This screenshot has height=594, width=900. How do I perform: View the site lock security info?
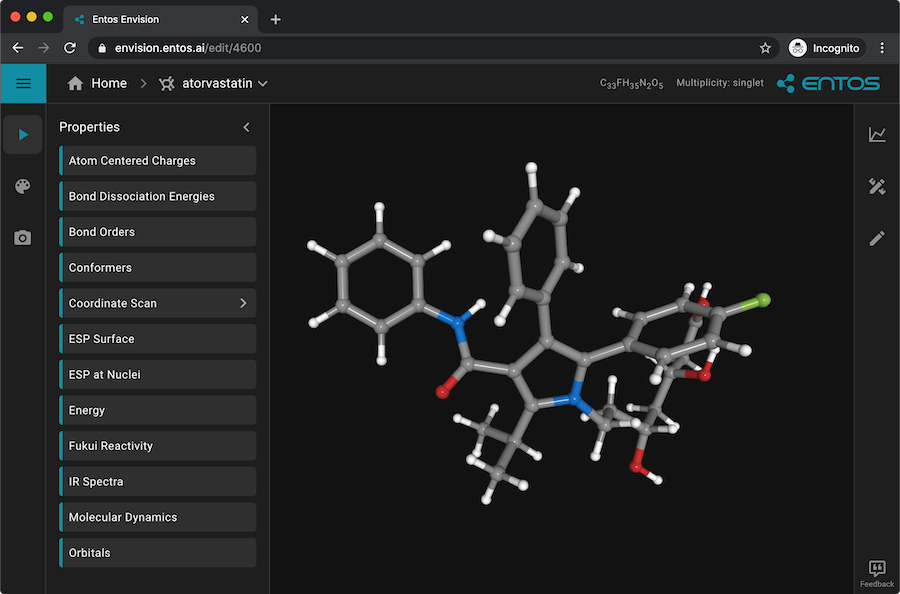click(x=102, y=48)
